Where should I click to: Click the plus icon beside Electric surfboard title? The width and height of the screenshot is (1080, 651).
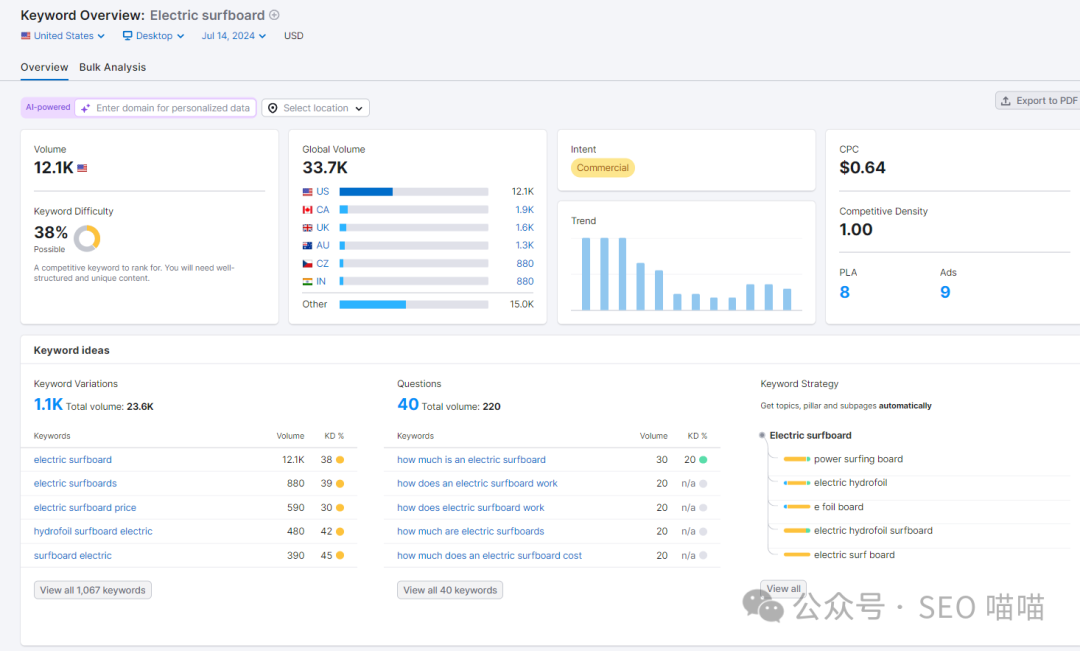(x=275, y=15)
